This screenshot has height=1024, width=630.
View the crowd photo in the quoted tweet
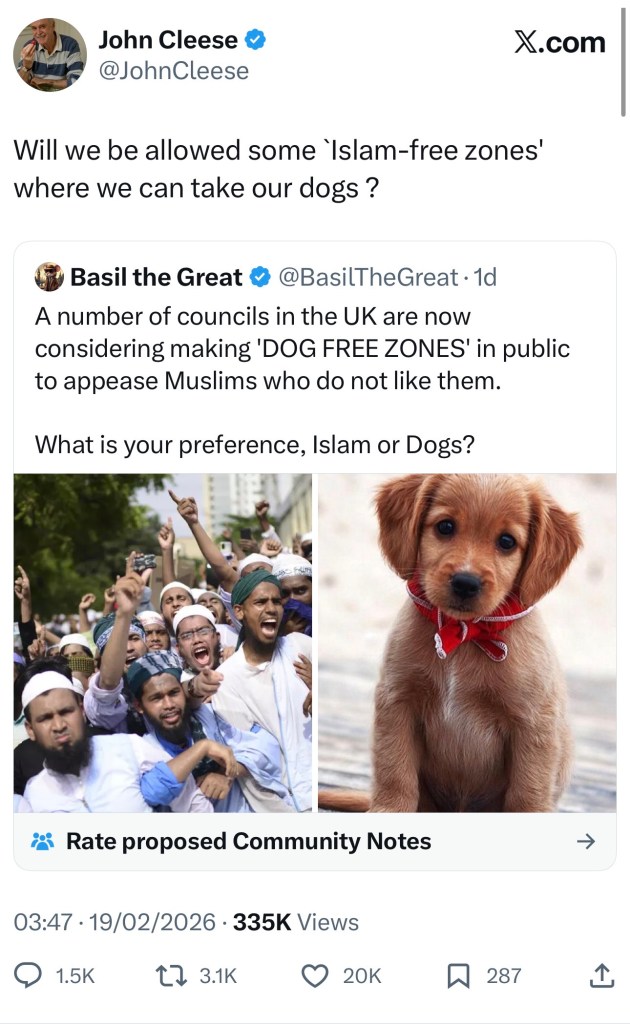(x=163, y=643)
